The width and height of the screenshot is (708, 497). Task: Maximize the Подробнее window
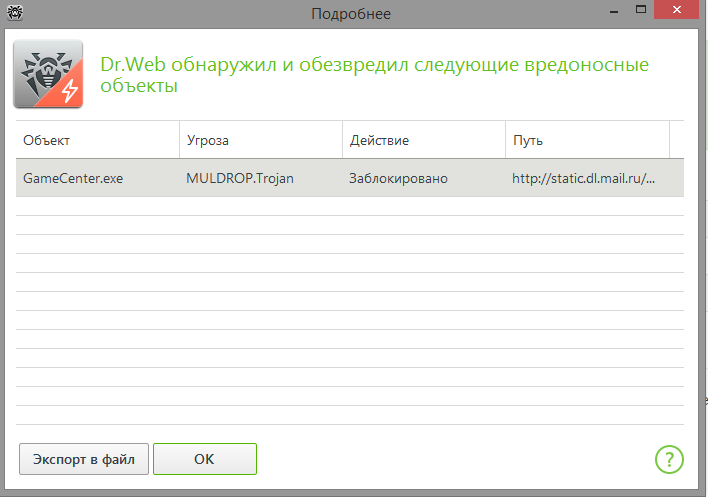[x=641, y=9]
